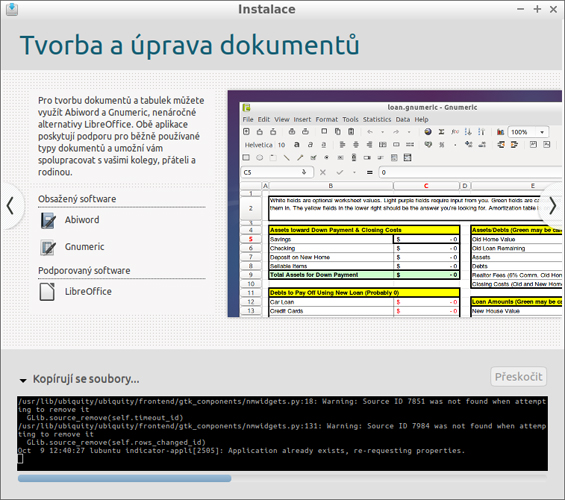565x500 pixels.
Task: Click the bold 'a' icon in Gnumeric screenshot
Action: click(297, 144)
